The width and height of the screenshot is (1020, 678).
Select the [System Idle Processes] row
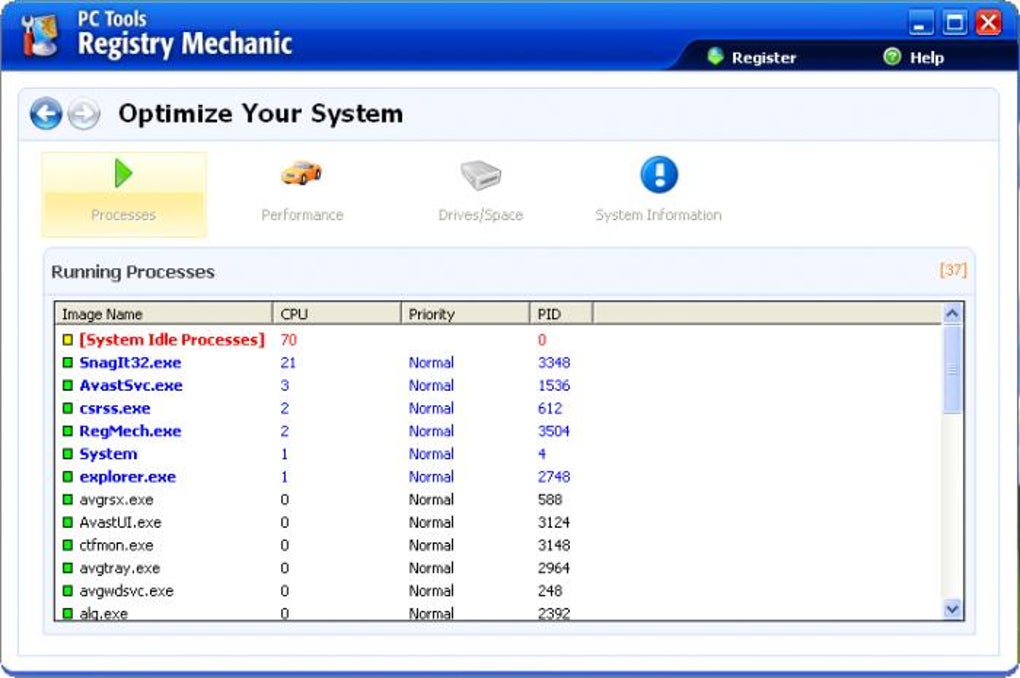[x=498, y=340]
